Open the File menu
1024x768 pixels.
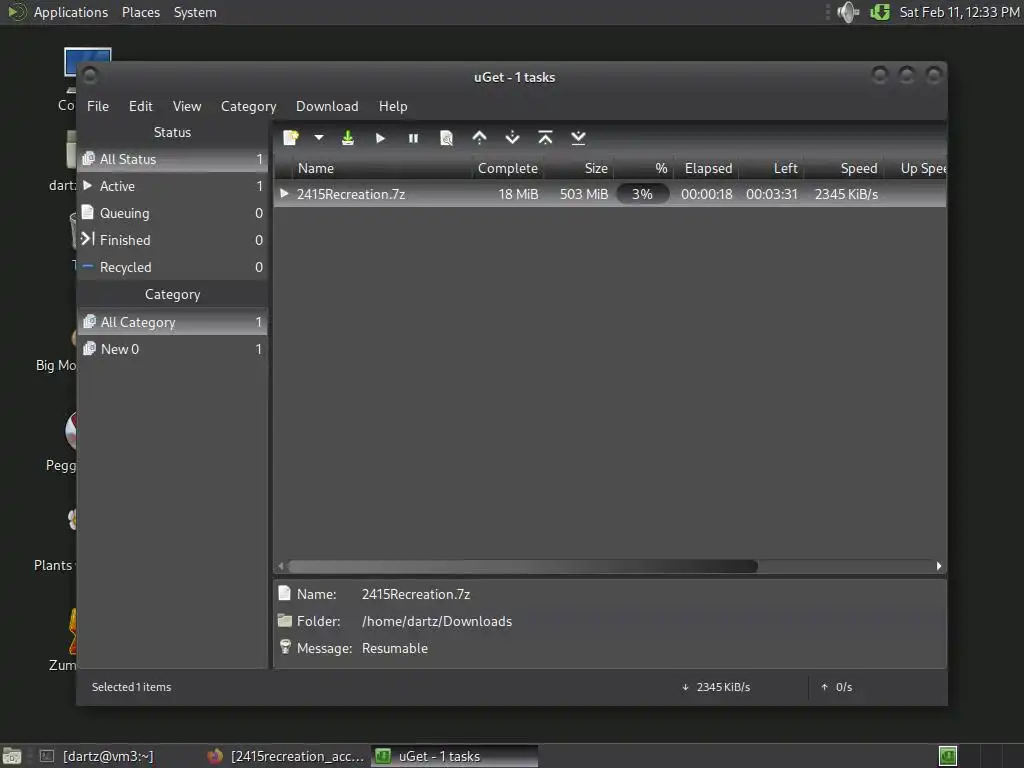98,106
